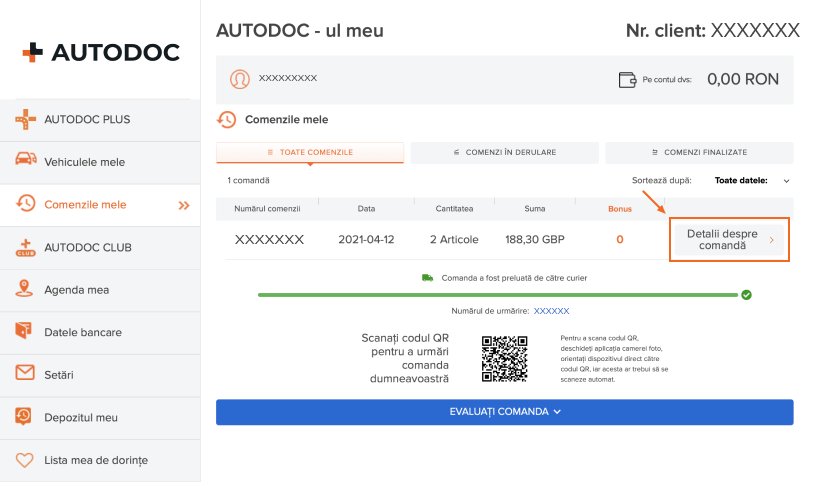Expand the Evaluați comanda section

point(504,412)
